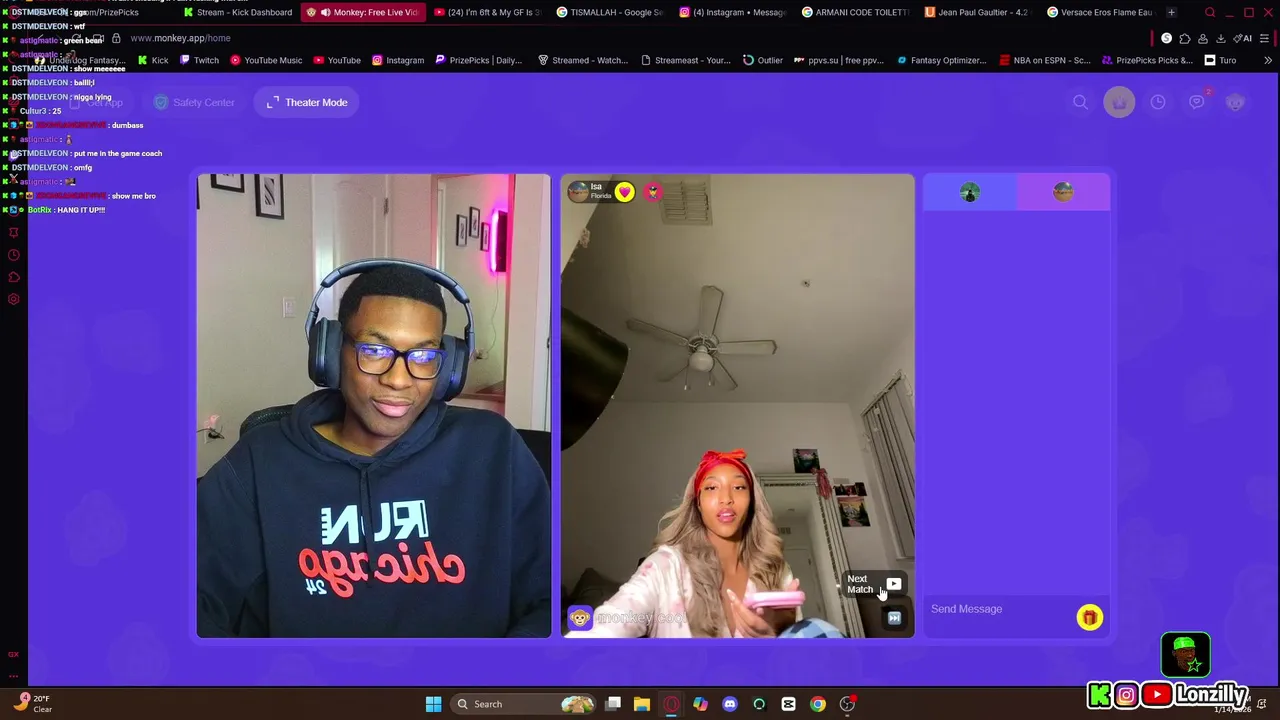Image resolution: width=1280 pixels, height=720 pixels.
Task: Open the Twitch bookmark
Action: click(x=198, y=60)
